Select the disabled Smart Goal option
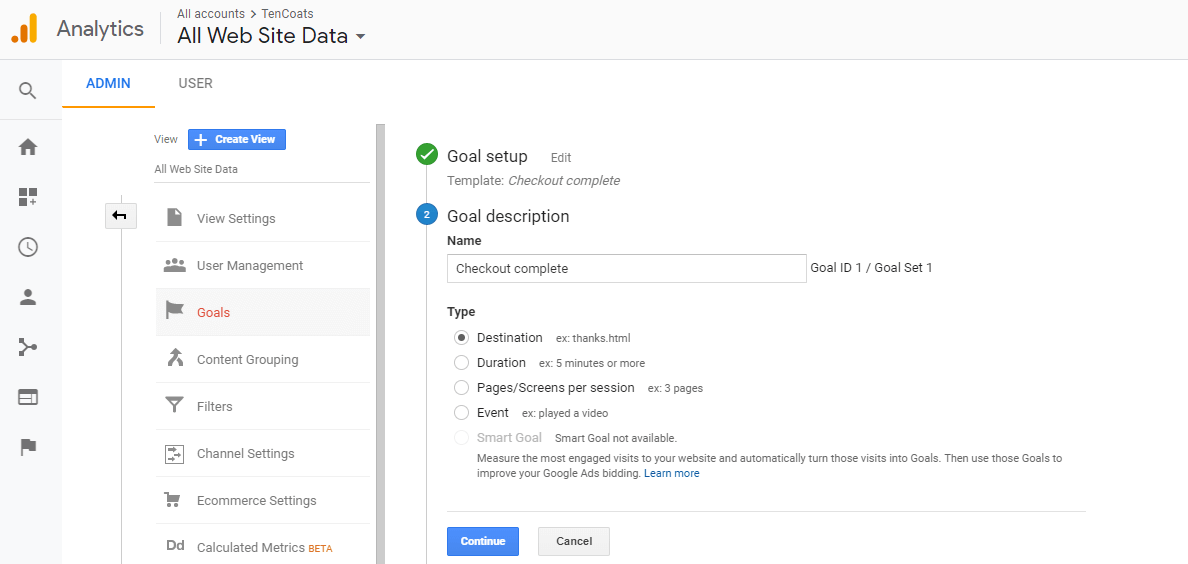 click(461, 437)
